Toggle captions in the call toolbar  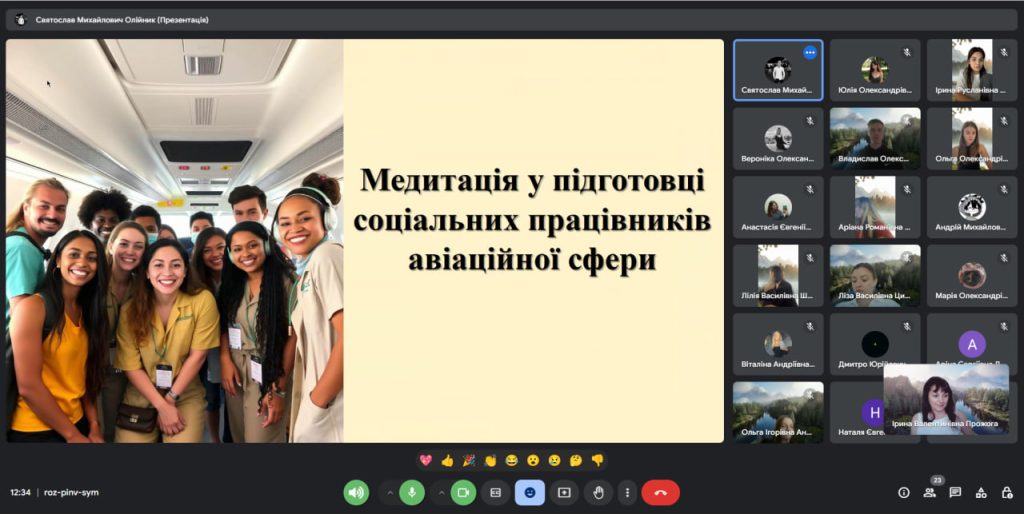(x=495, y=492)
